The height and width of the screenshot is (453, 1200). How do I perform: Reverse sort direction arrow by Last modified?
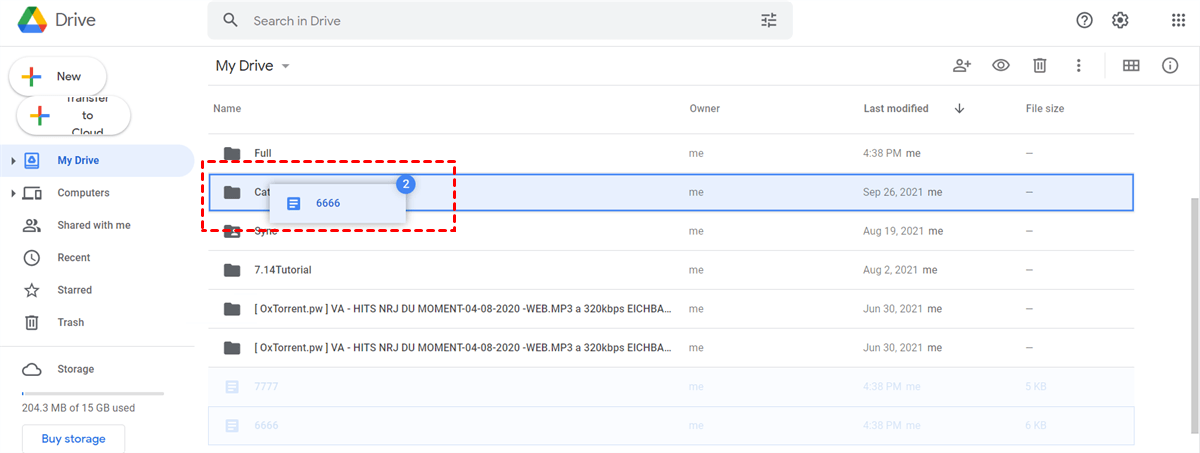[959, 108]
